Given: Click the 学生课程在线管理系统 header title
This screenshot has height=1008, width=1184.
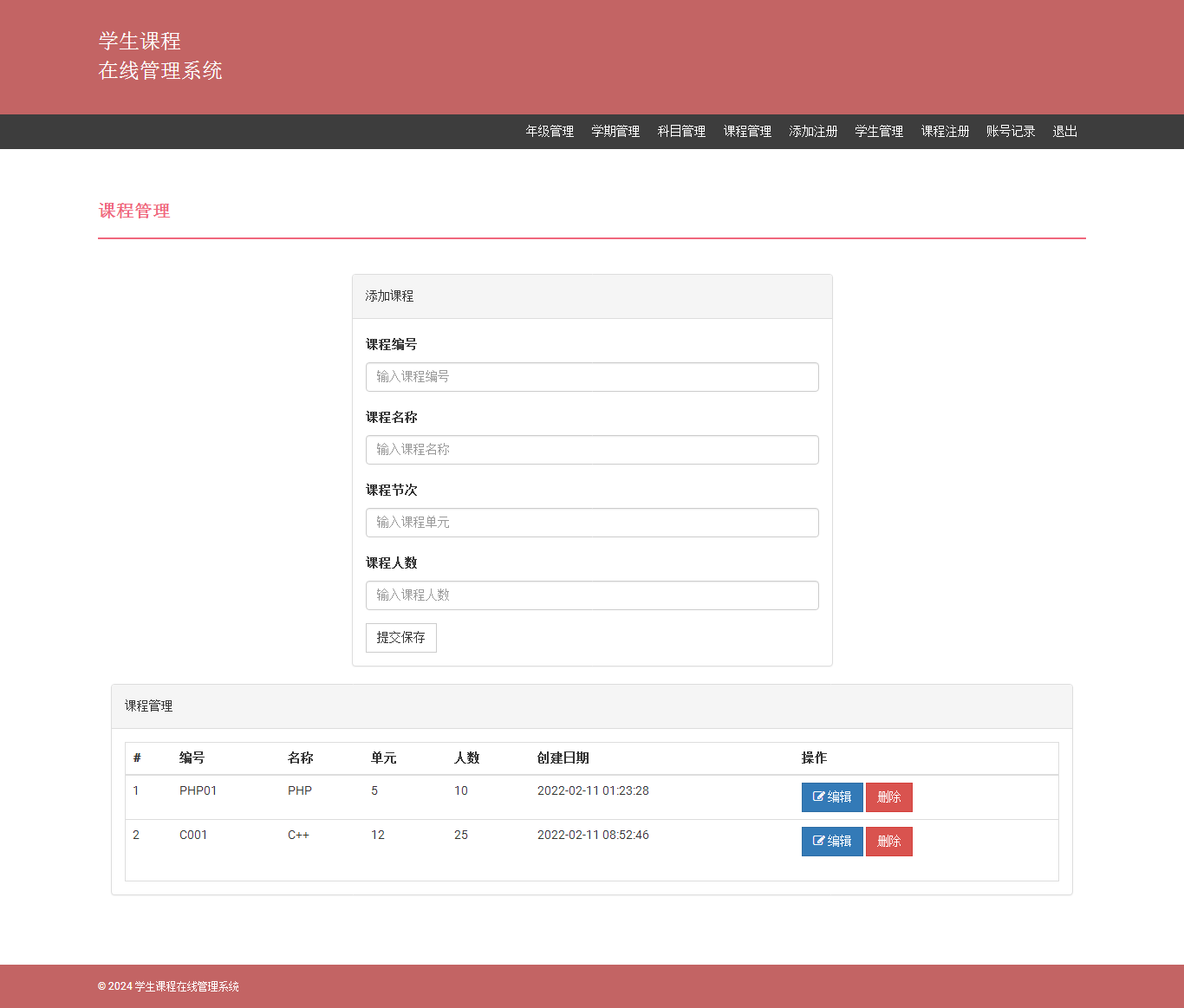Looking at the screenshot, I should [x=160, y=56].
